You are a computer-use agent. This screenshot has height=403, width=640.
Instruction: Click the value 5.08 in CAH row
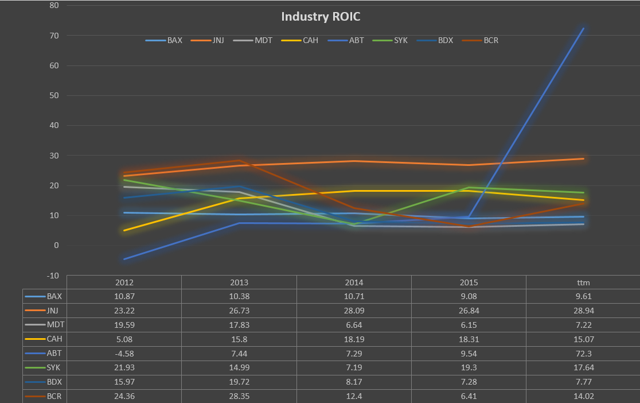click(x=124, y=339)
